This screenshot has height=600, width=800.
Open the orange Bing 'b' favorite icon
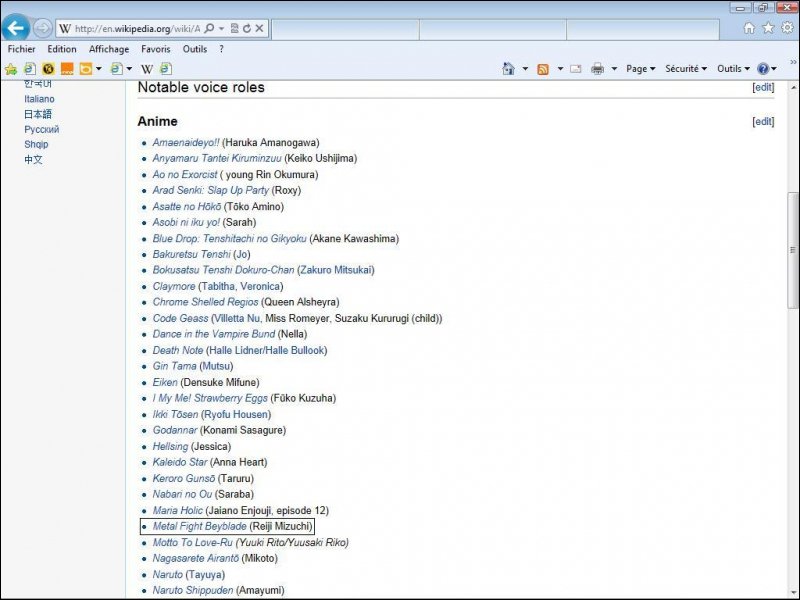pos(86,68)
